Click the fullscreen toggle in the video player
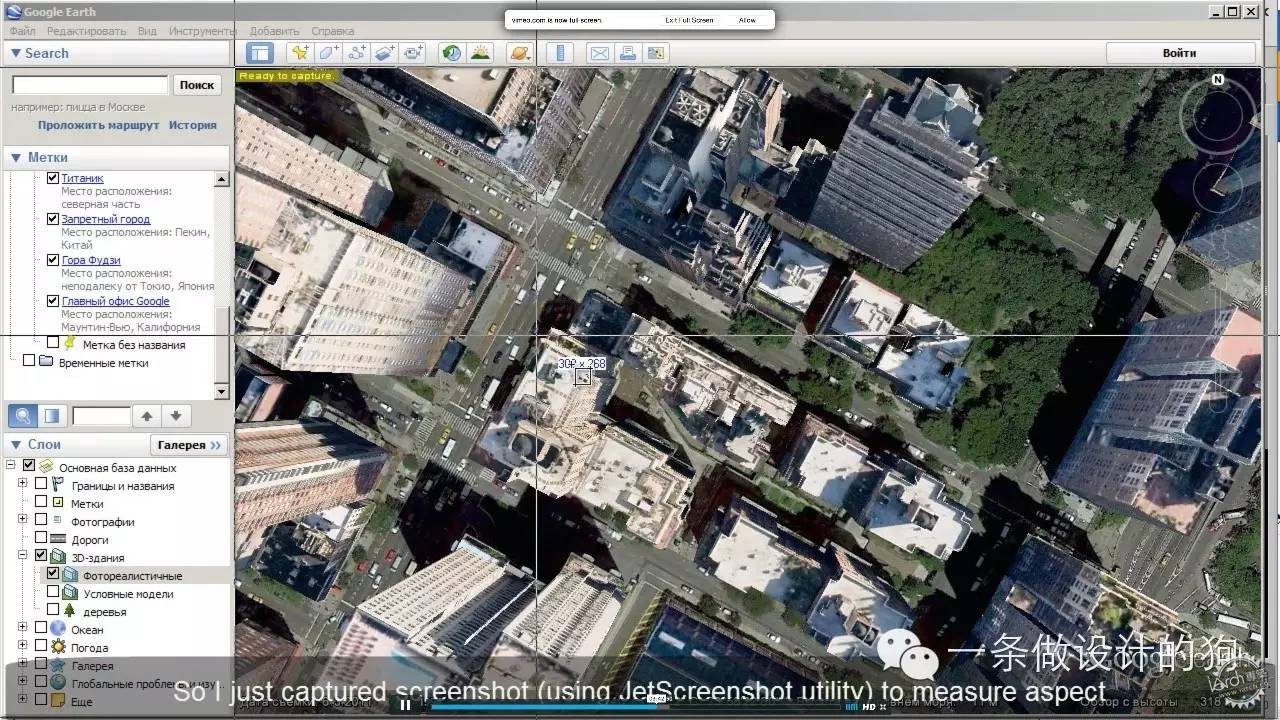Image resolution: width=1280 pixels, height=720 pixels. pyautogui.click(x=882, y=706)
